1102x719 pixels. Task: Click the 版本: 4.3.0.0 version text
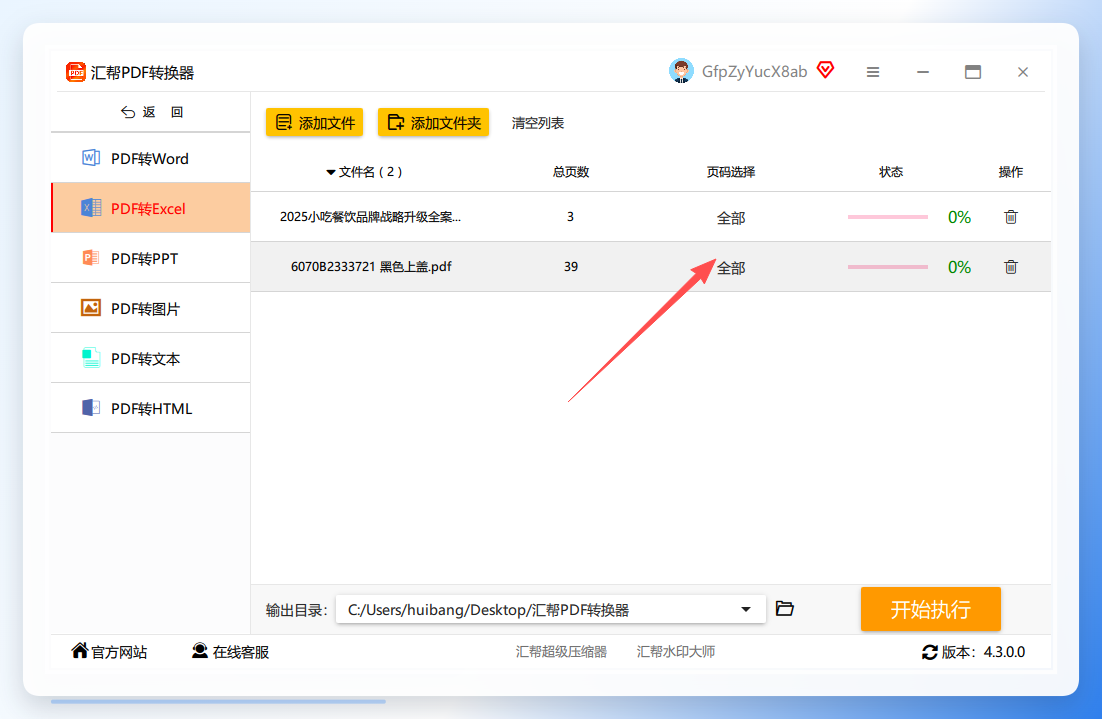983,652
